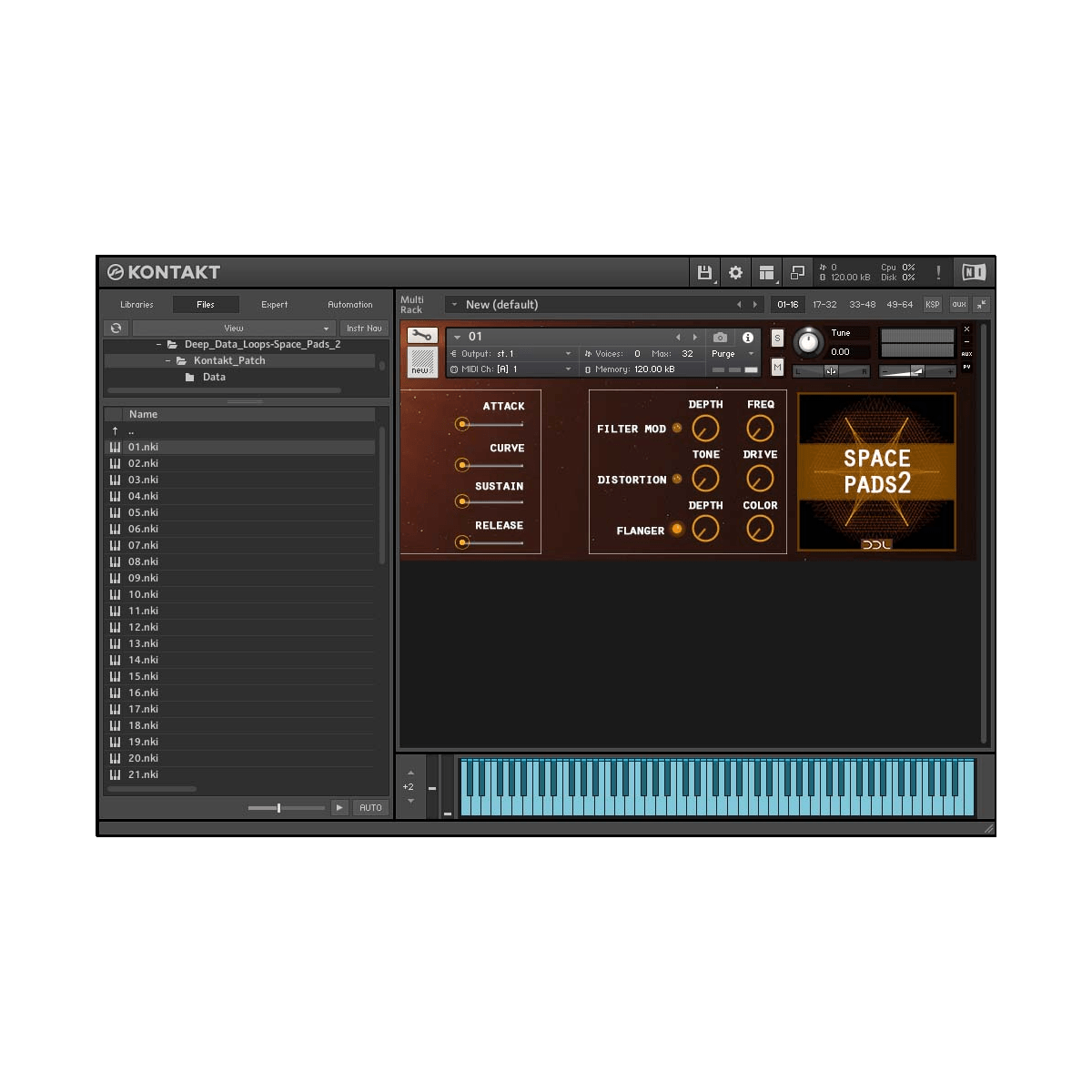Select the next multi with right arrow

click(754, 305)
